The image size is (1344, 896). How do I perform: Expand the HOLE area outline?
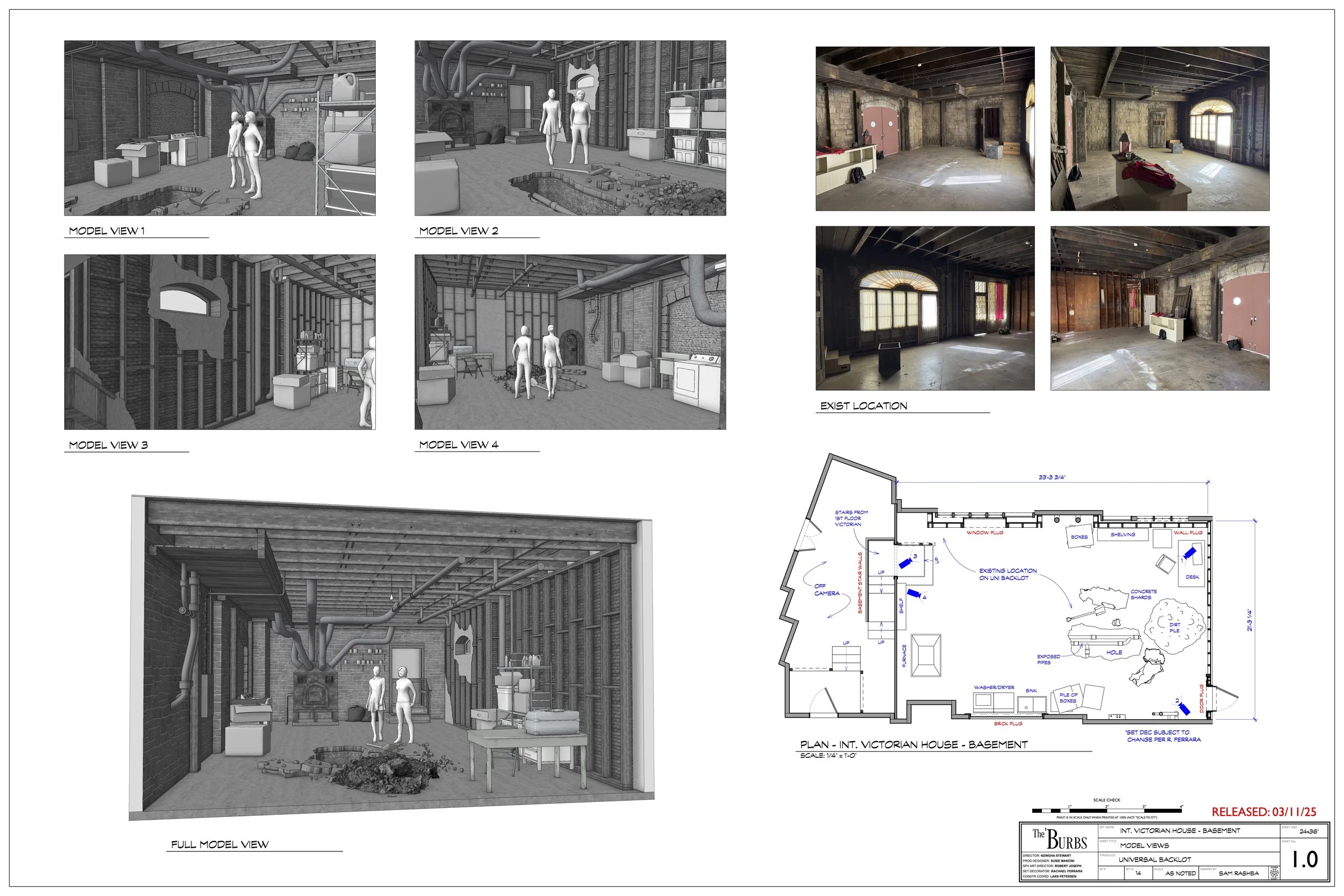click(1114, 653)
